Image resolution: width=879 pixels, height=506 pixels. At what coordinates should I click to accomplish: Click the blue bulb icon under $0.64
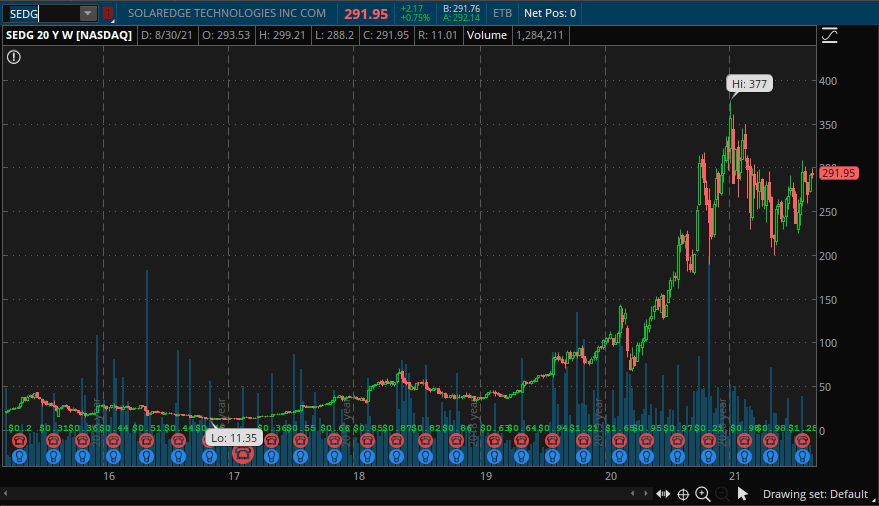click(x=521, y=457)
